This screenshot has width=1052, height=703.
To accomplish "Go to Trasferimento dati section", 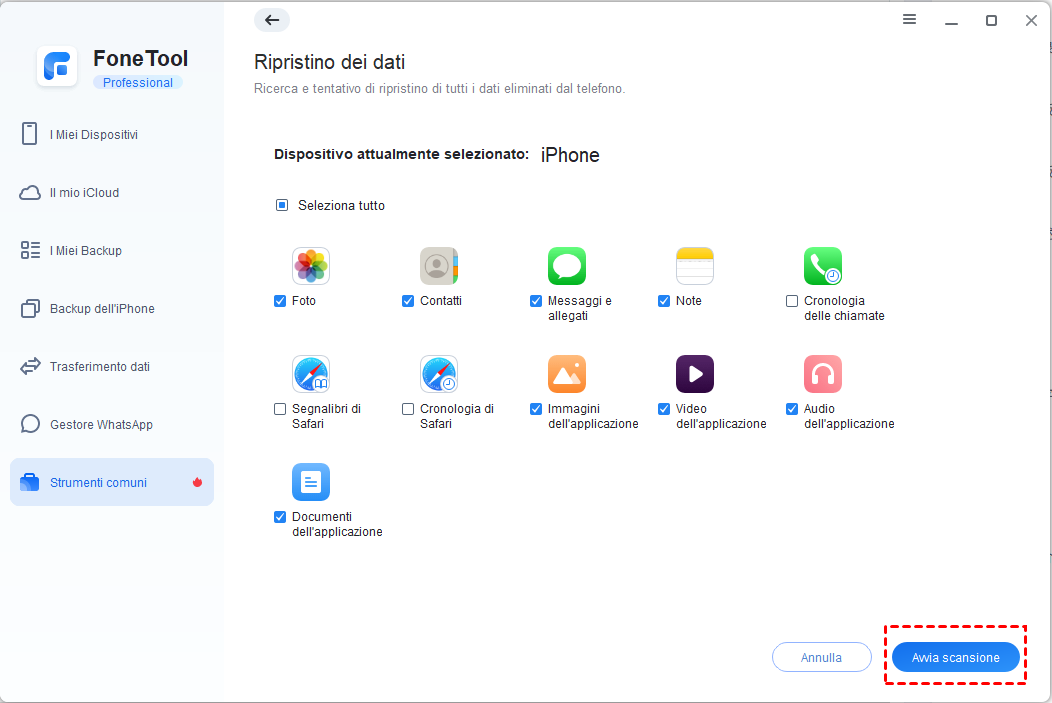I will tap(99, 367).
